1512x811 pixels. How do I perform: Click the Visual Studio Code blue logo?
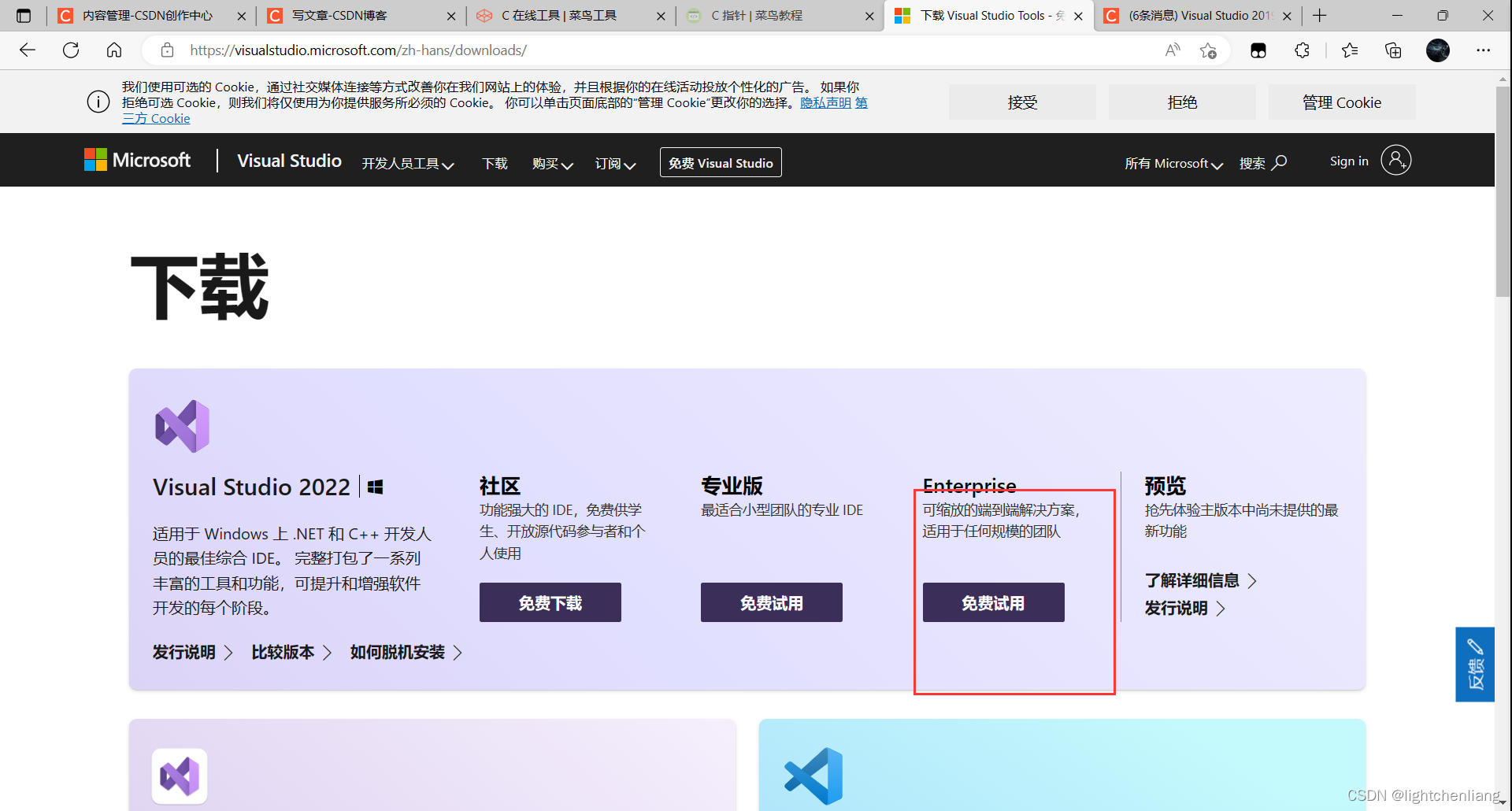(x=813, y=776)
